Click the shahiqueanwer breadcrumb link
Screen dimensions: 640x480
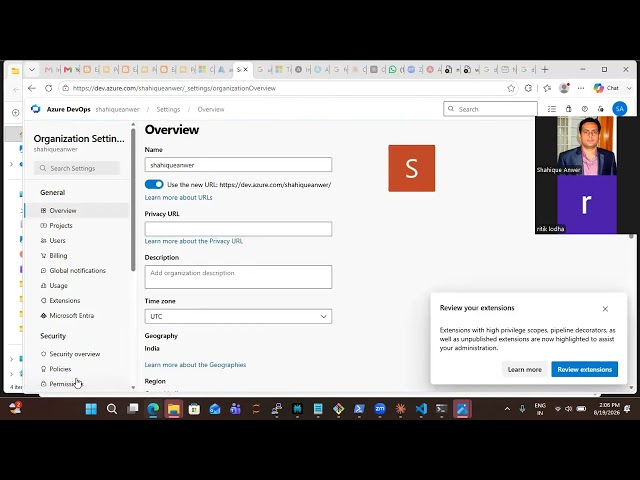117,109
